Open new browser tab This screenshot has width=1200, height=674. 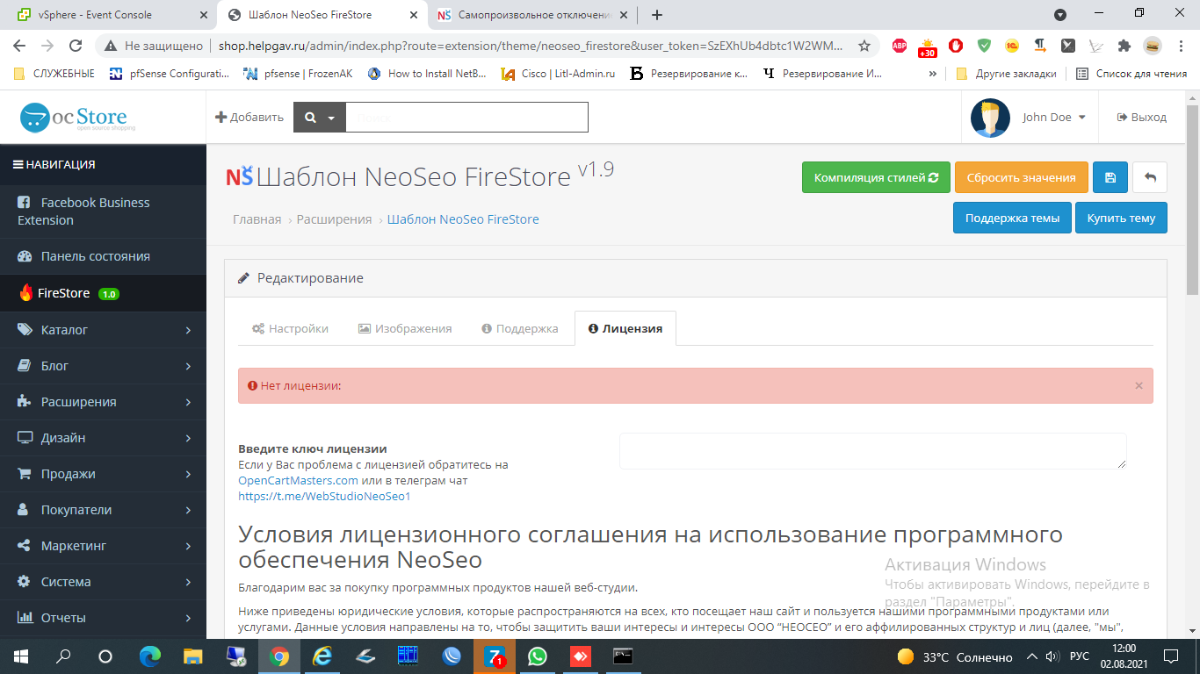[657, 15]
